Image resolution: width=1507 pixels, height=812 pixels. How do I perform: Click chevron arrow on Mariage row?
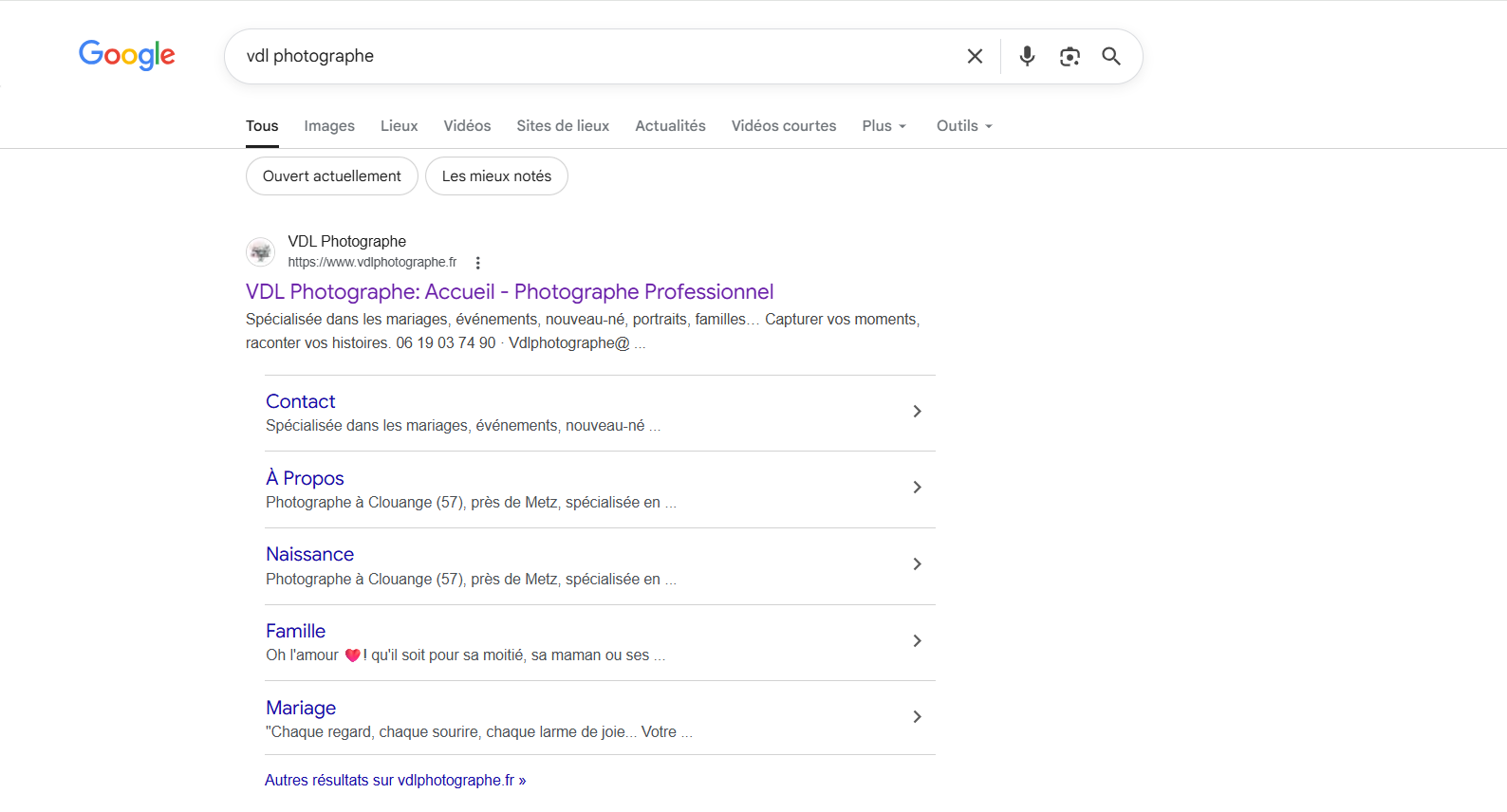(x=917, y=716)
